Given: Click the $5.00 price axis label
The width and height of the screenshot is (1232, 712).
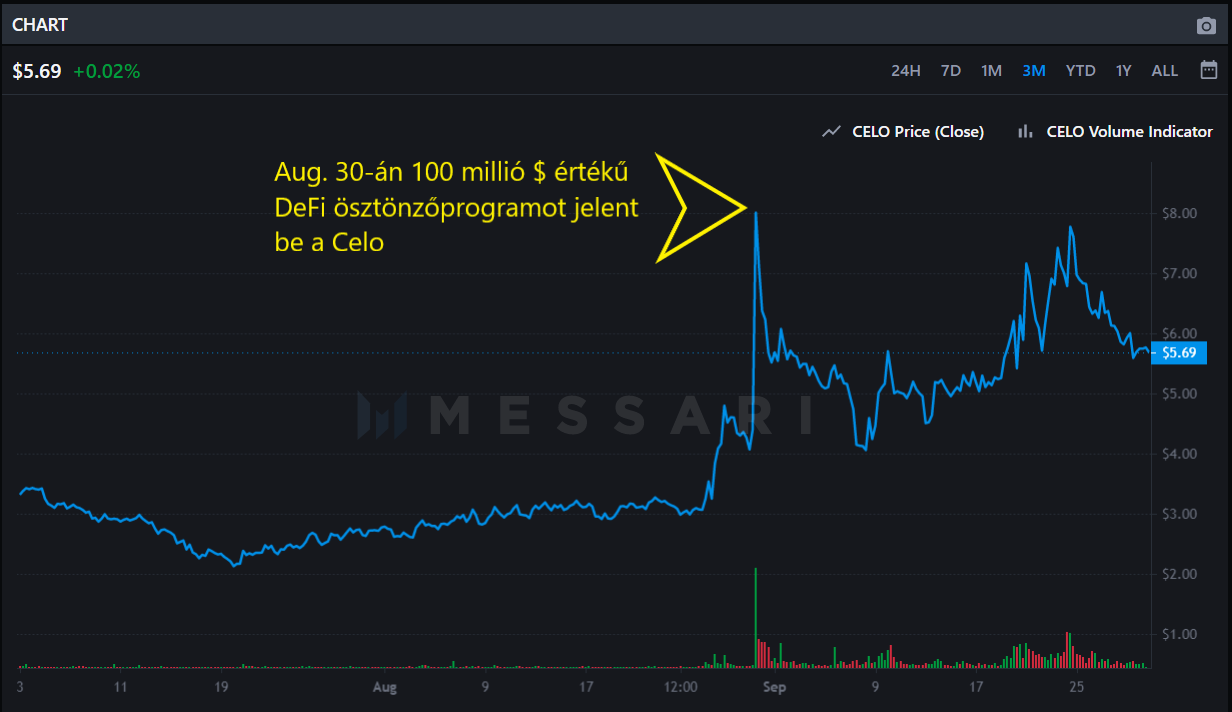Looking at the screenshot, I should (x=1180, y=393).
